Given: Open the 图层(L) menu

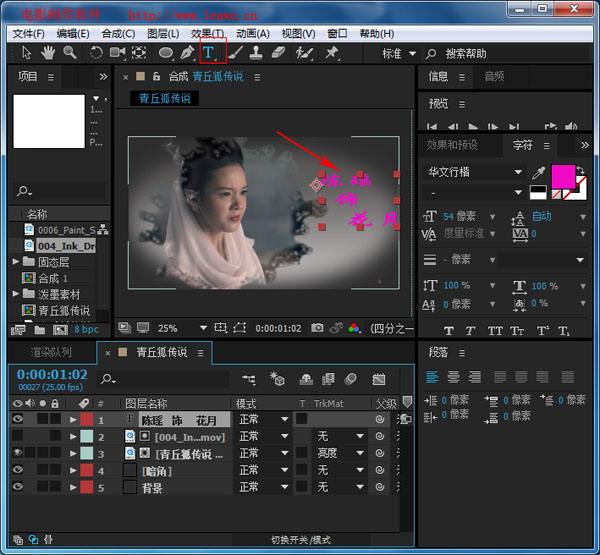Looking at the screenshot, I should (x=163, y=34).
